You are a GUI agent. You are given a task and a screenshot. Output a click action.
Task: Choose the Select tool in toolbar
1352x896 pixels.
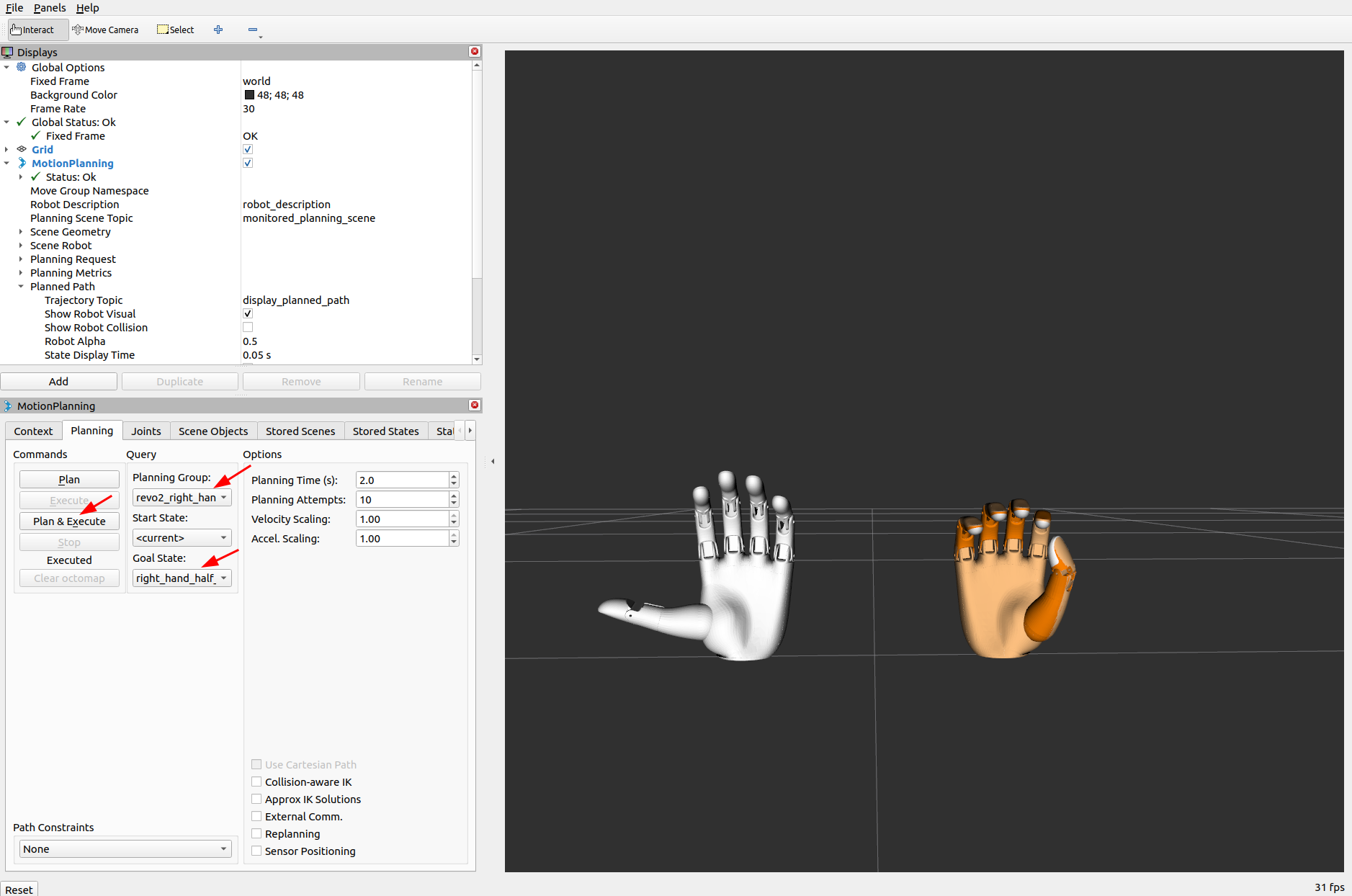176,30
